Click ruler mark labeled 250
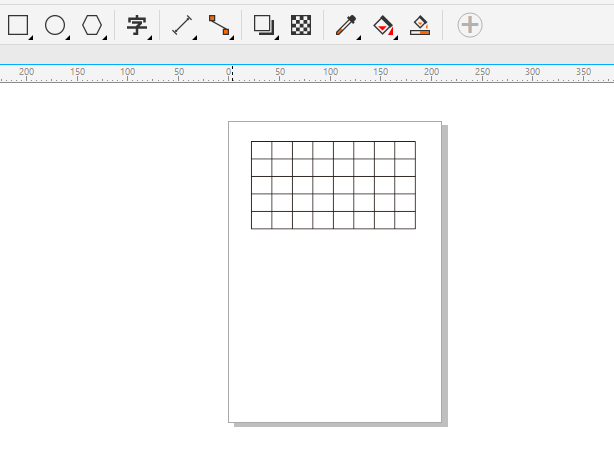 pos(482,72)
